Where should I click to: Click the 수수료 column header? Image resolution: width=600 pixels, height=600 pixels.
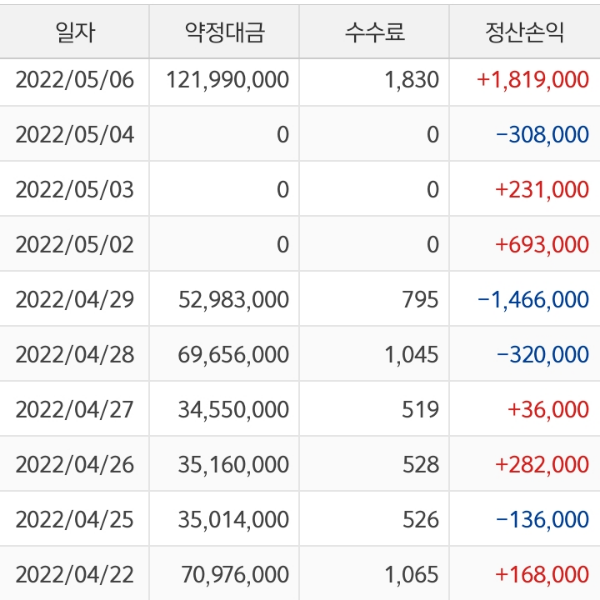[x=375, y=31]
